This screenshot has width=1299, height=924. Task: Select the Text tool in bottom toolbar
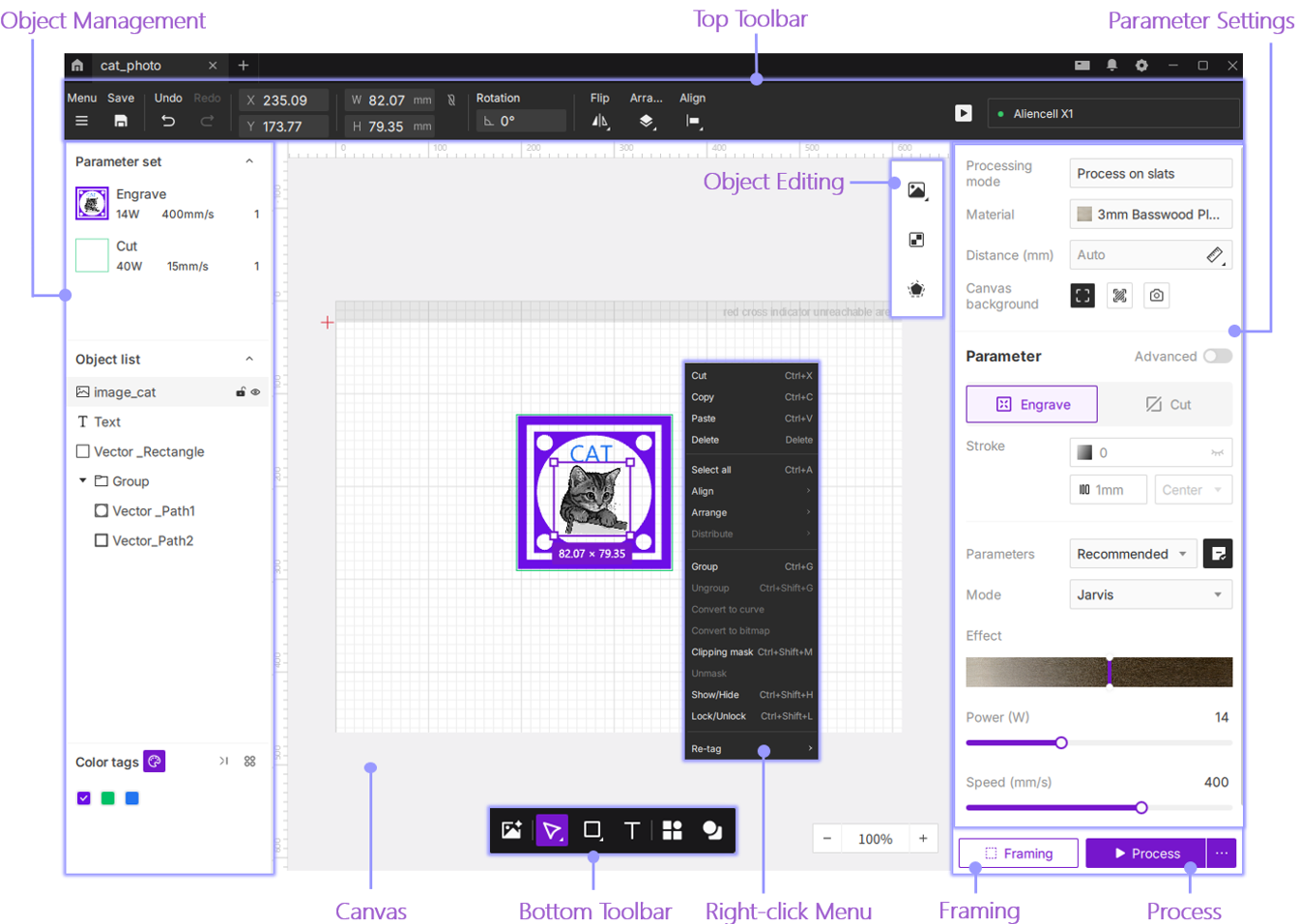pos(631,830)
